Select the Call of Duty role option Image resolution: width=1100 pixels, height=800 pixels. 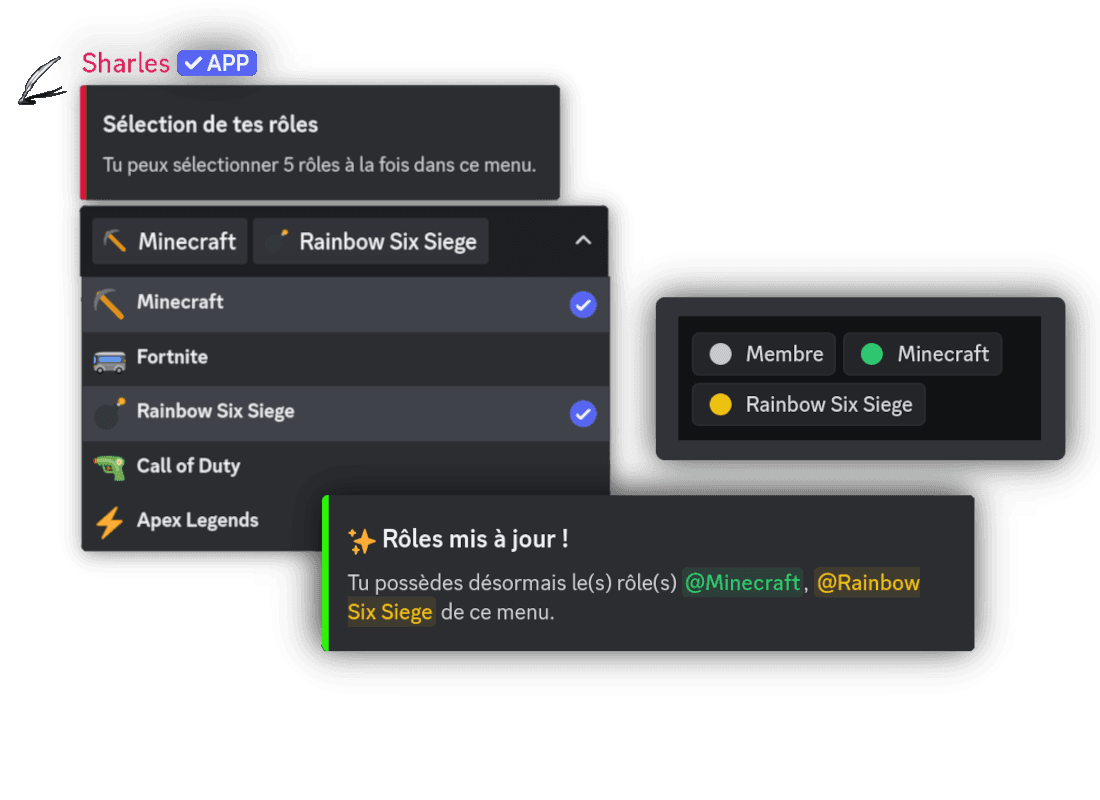pos(345,467)
